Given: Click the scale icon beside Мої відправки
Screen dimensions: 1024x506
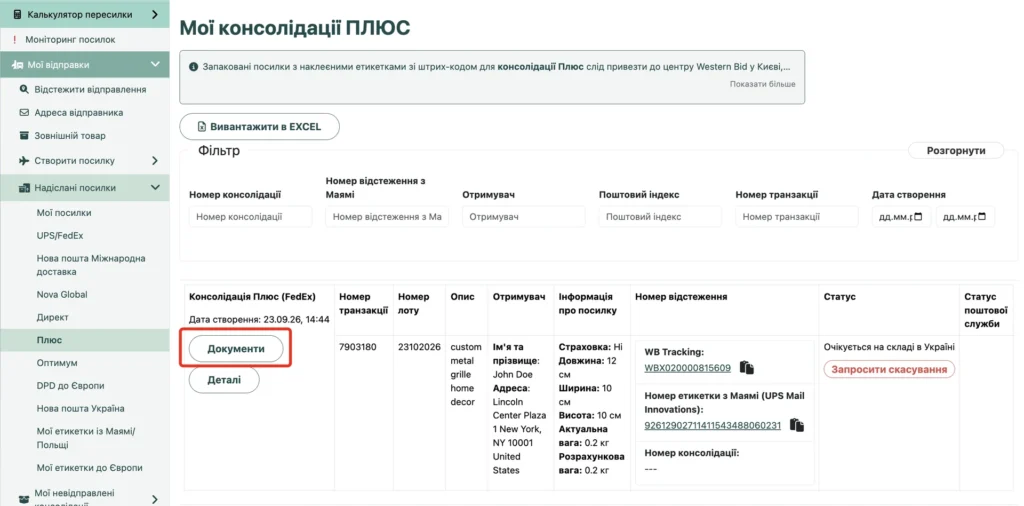Looking at the screenshot, I should pyautogui.click(x=18, y=65).
